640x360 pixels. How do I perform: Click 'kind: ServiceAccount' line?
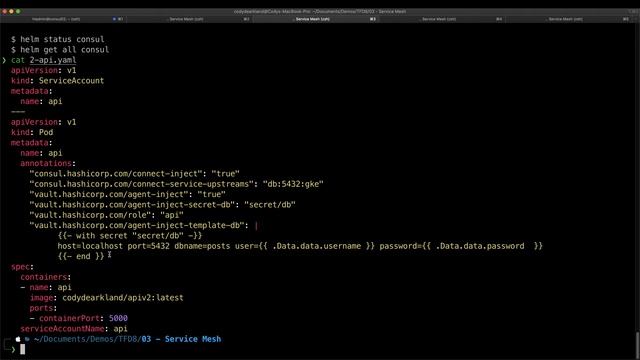pyautogui.click(x=58, y=81)
